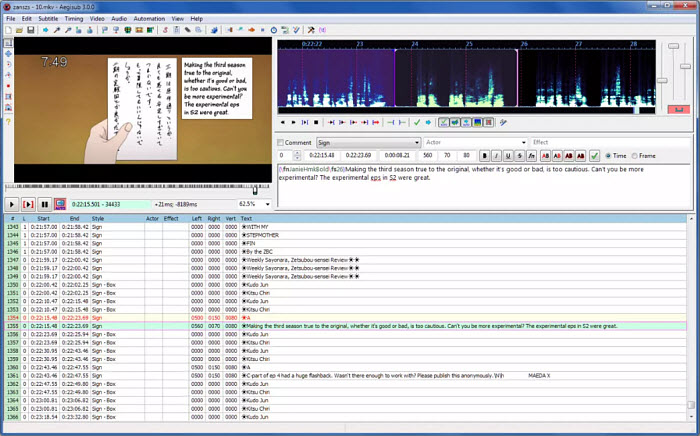Open the karaoke mode microphone icon
The height and width of the screenshot is (436, 700).
click(503, 122)
